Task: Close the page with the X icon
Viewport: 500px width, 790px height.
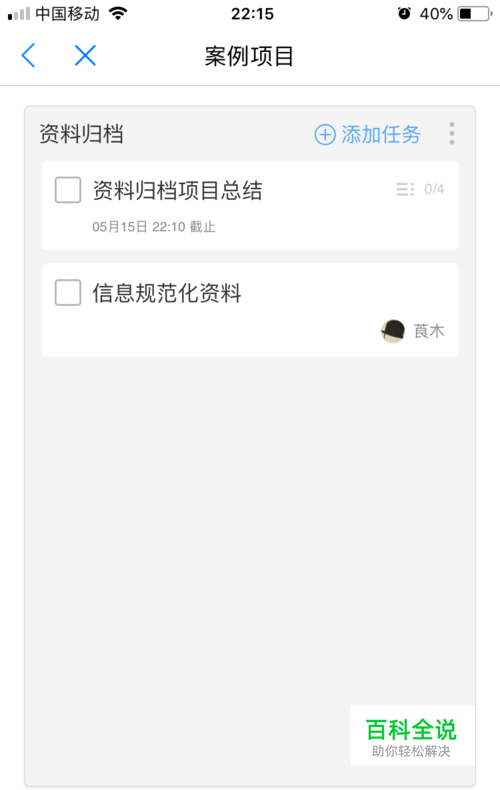Action: click(x=85, y=55)
